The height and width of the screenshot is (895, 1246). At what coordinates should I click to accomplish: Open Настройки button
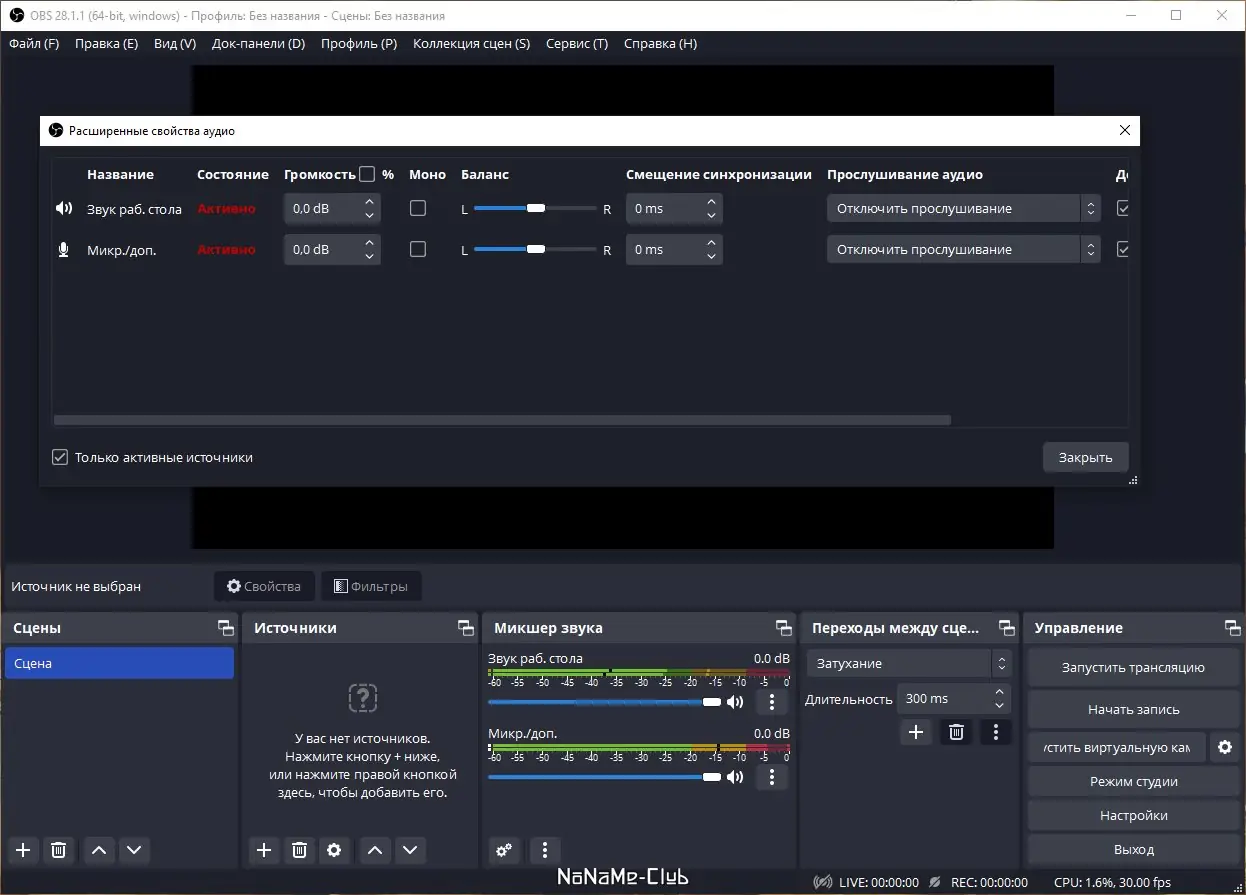(x=1134, y=815)
